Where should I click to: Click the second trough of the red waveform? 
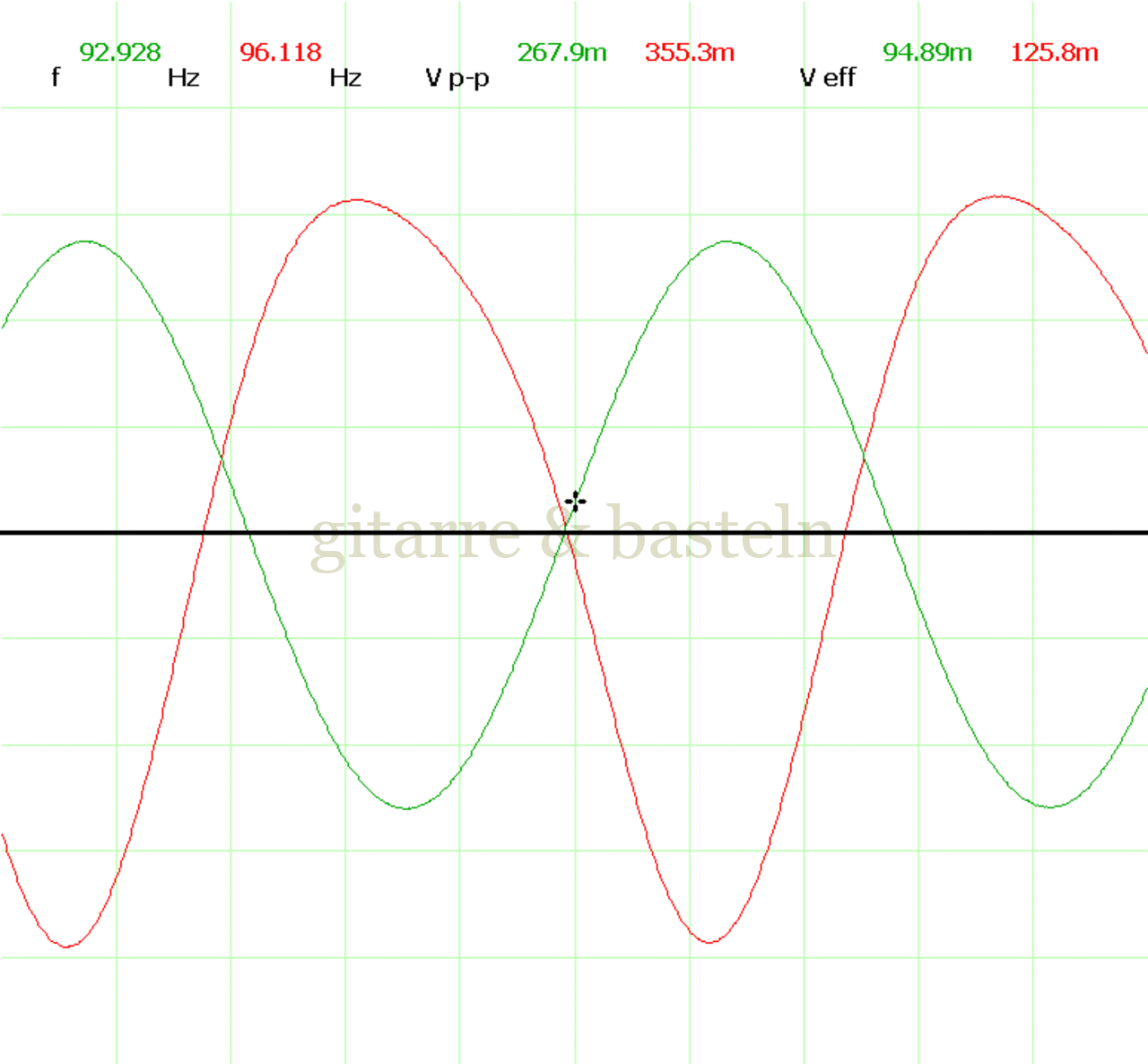709,942
